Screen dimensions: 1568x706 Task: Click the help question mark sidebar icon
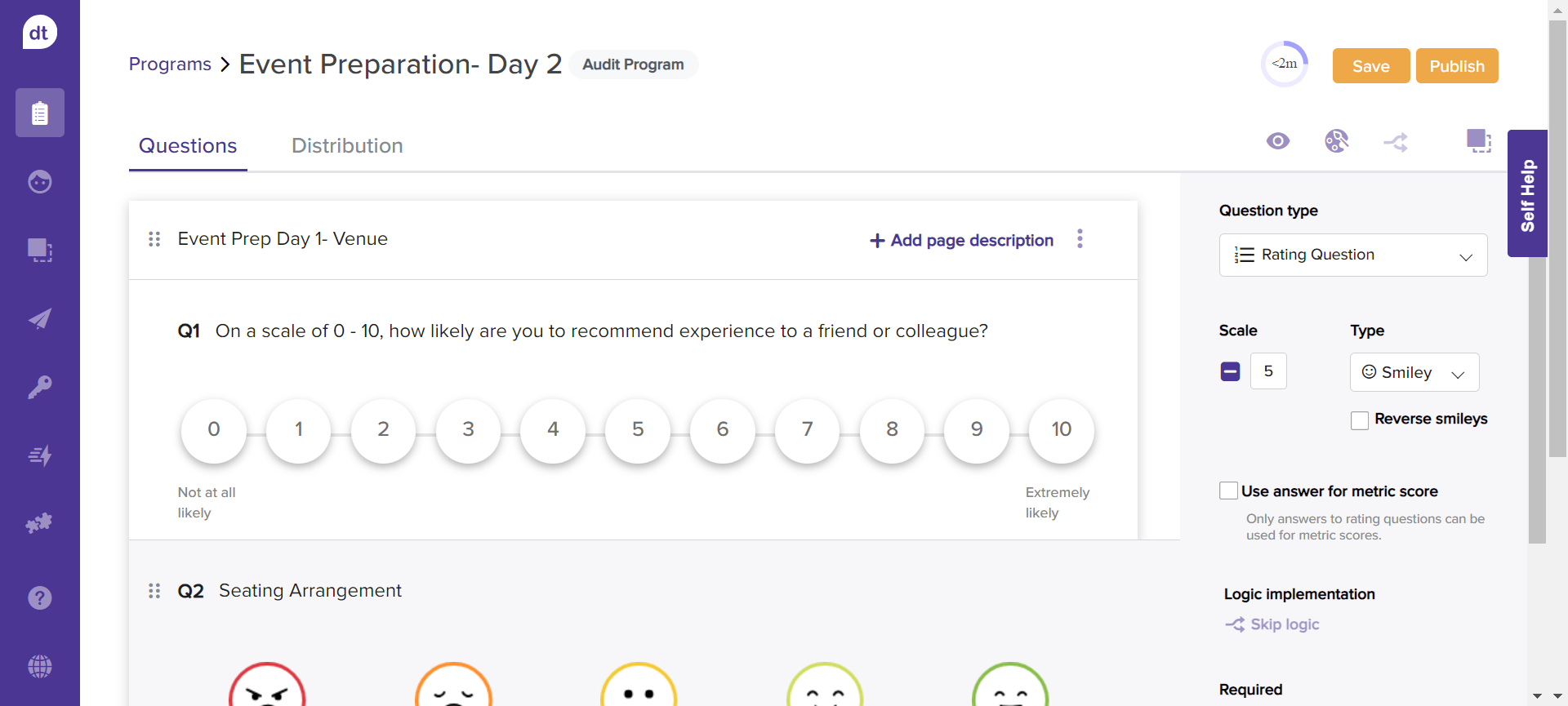point(39,597)
